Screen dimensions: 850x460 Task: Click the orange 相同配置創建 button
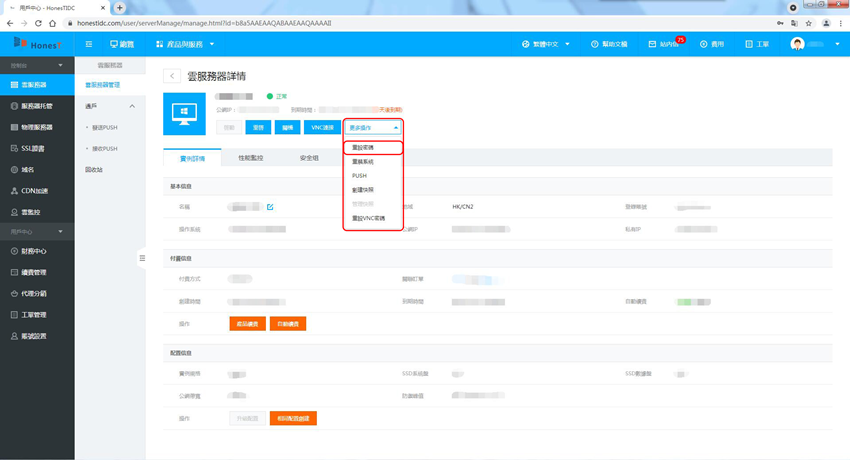coord(293,418)
